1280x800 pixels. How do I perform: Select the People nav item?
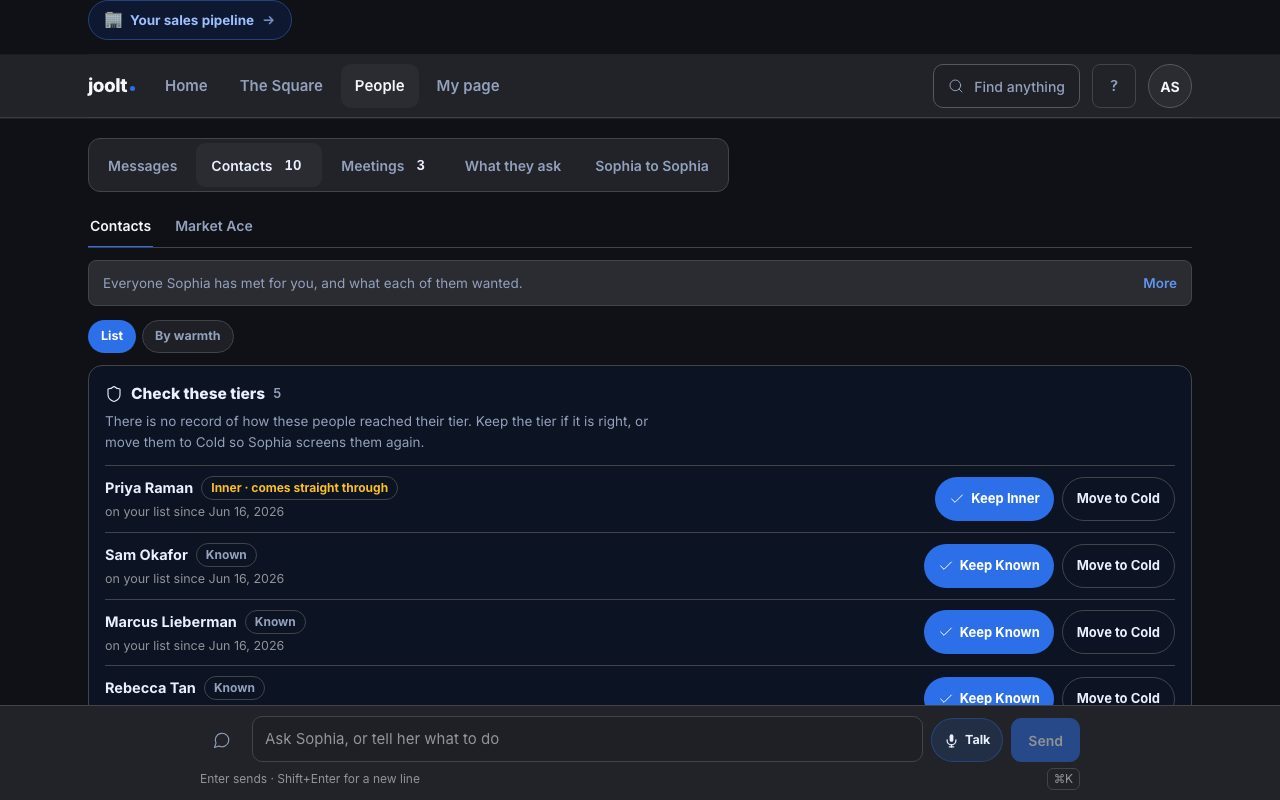click(x=380, y=86)
